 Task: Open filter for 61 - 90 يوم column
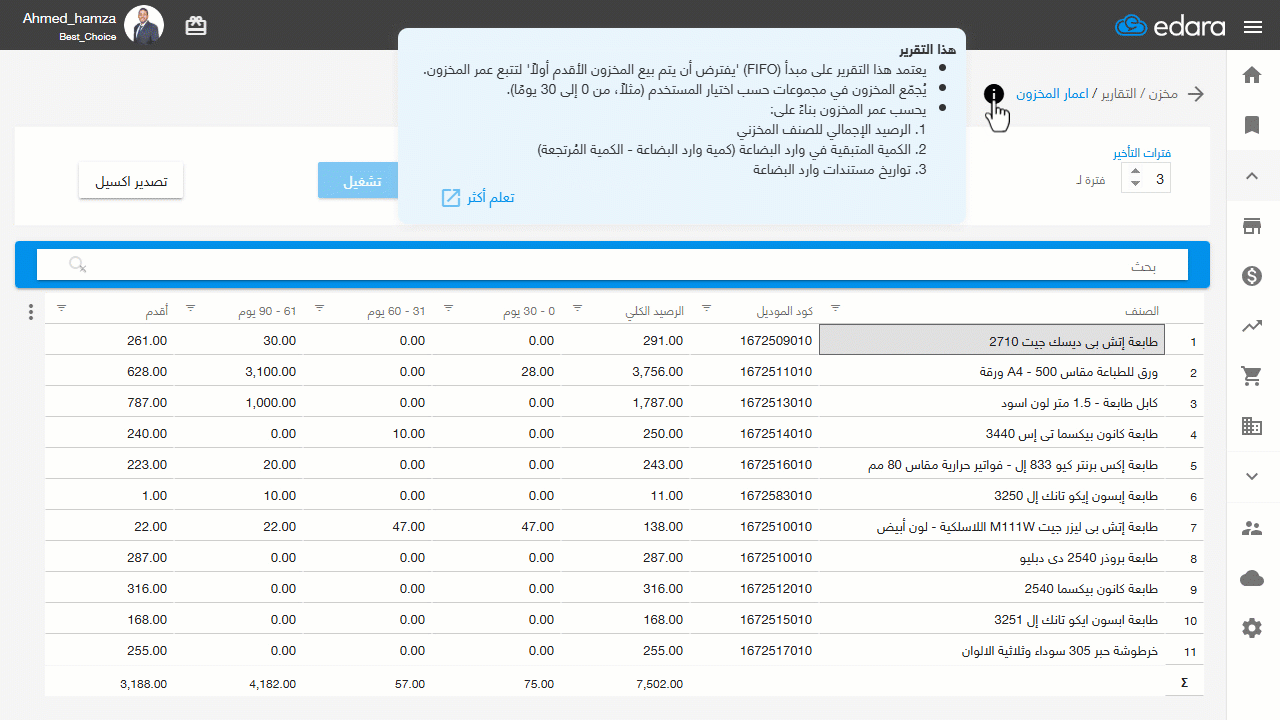[x=191, y=308]
